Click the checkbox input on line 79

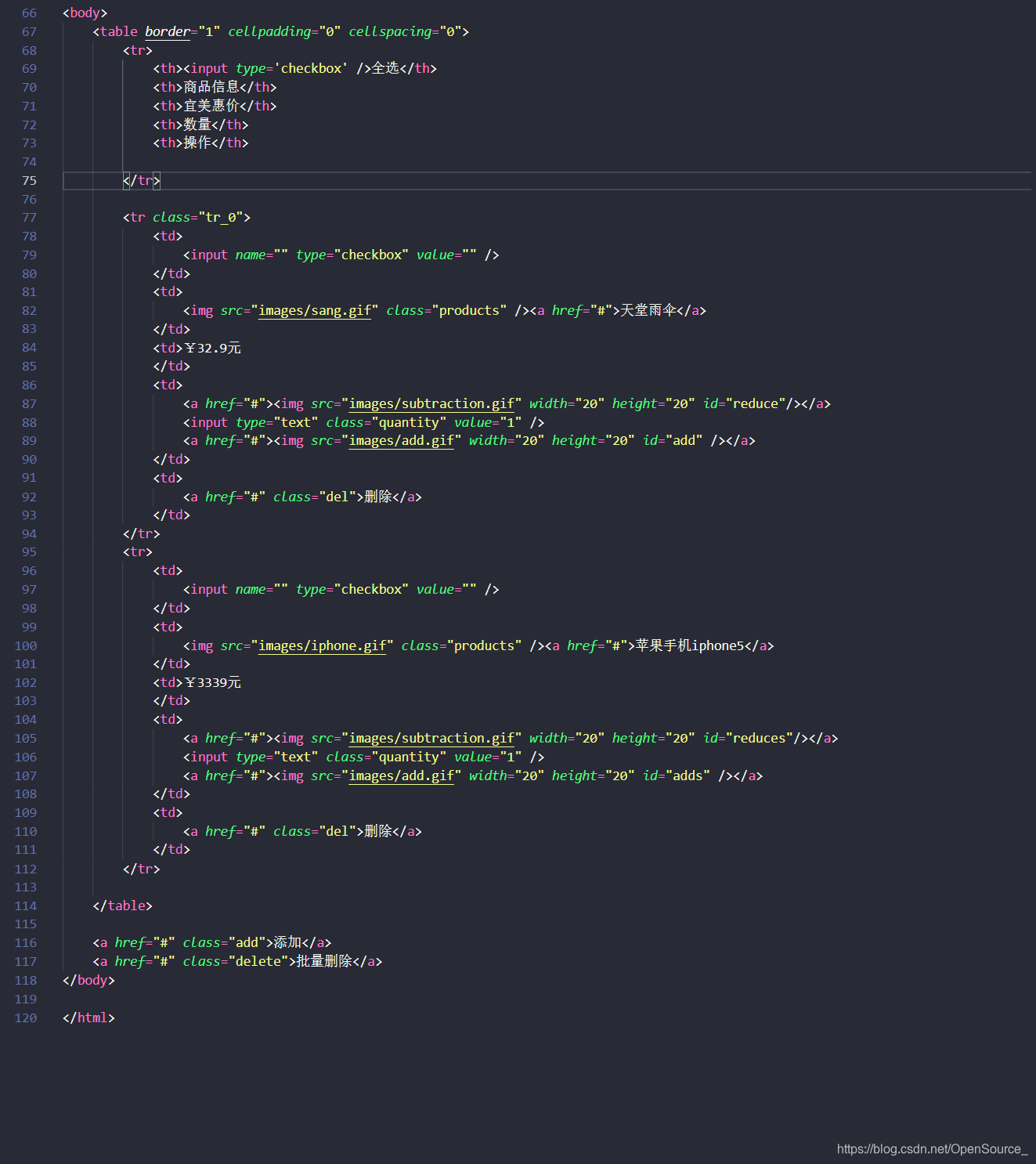point(341,255)
